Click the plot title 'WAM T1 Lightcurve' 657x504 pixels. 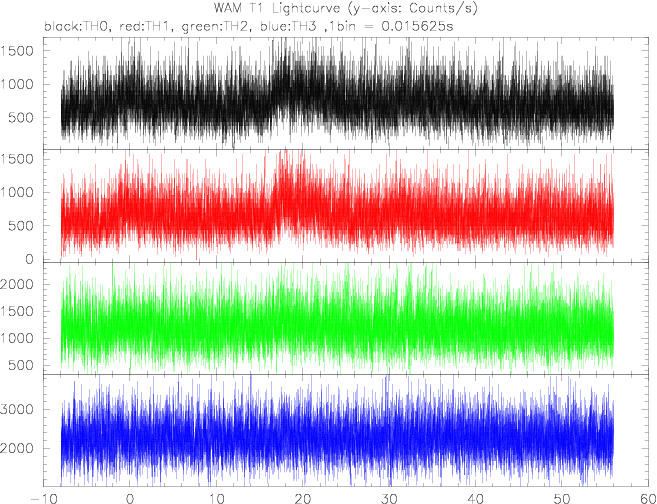(x=345, y=9)
